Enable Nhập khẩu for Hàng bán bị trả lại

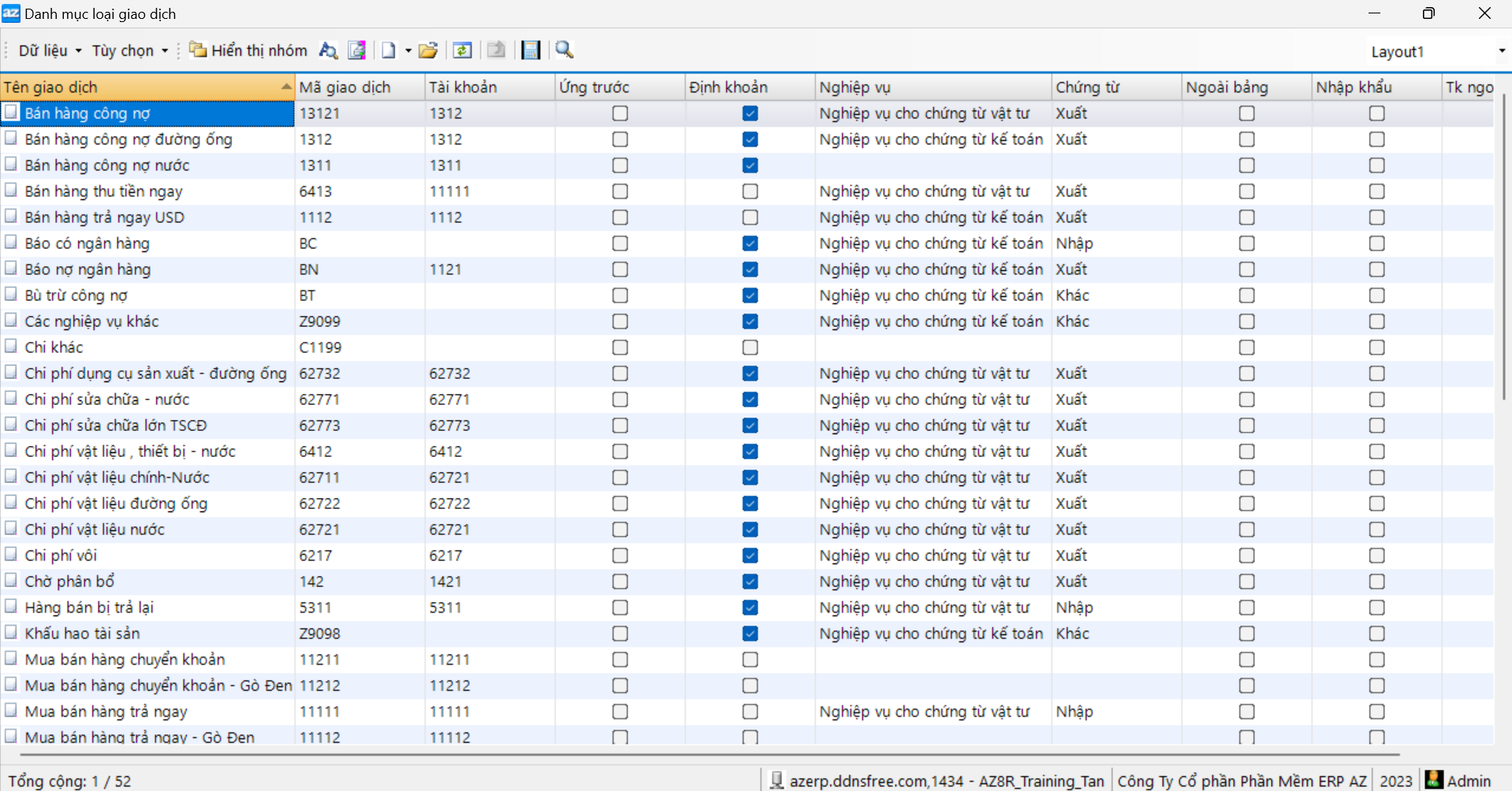tap(1376, 607)
